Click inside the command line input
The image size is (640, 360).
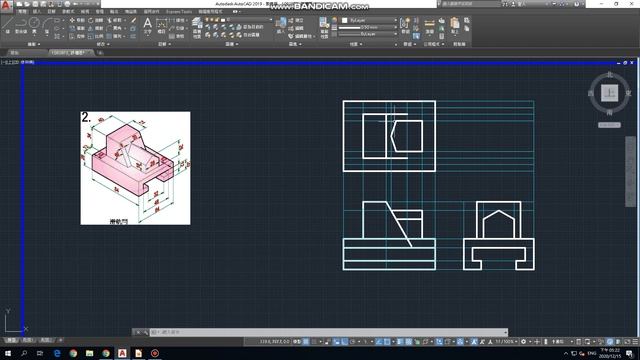[329, 332]
